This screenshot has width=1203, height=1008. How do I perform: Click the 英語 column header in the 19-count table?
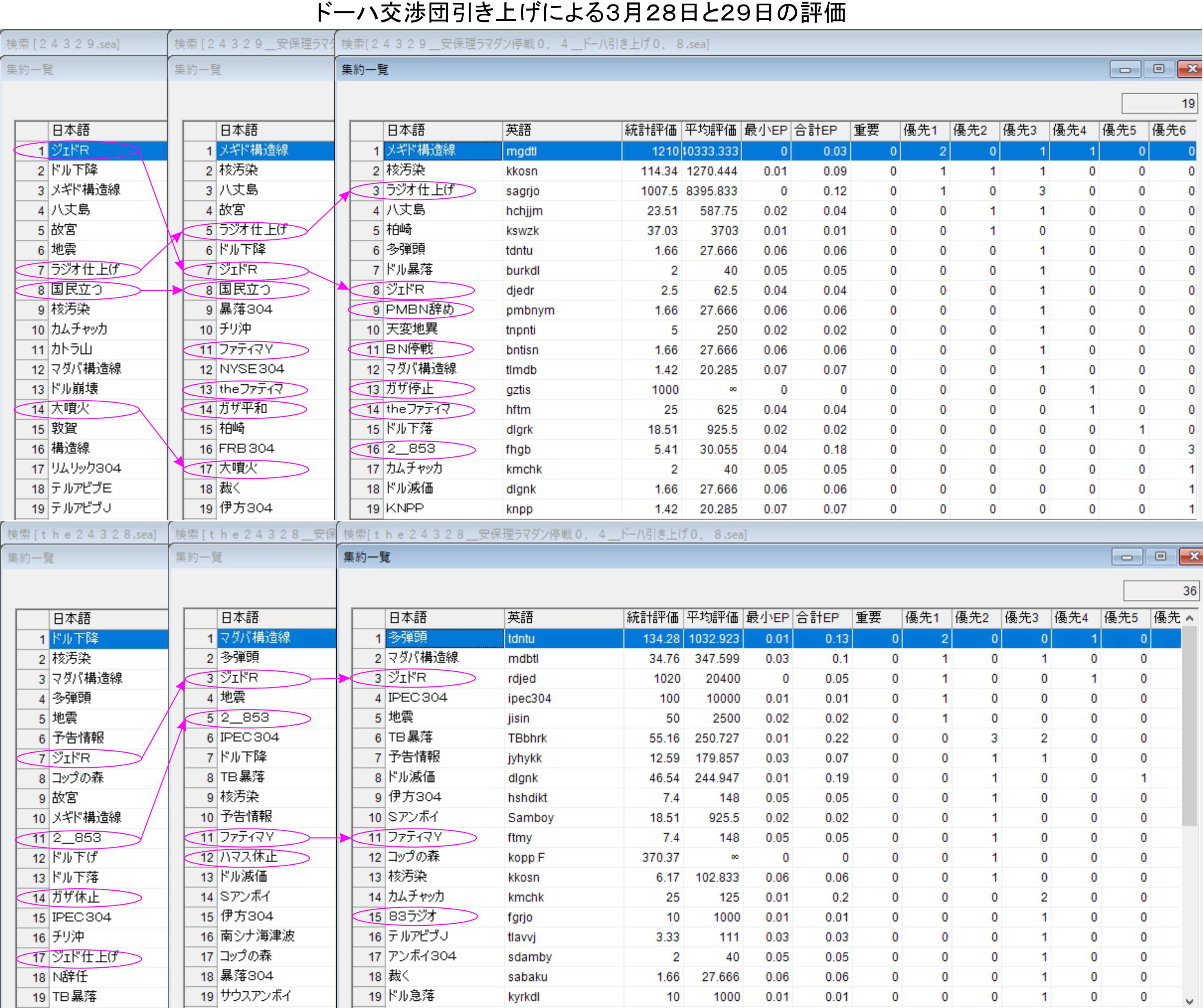(x=562, y=131)
